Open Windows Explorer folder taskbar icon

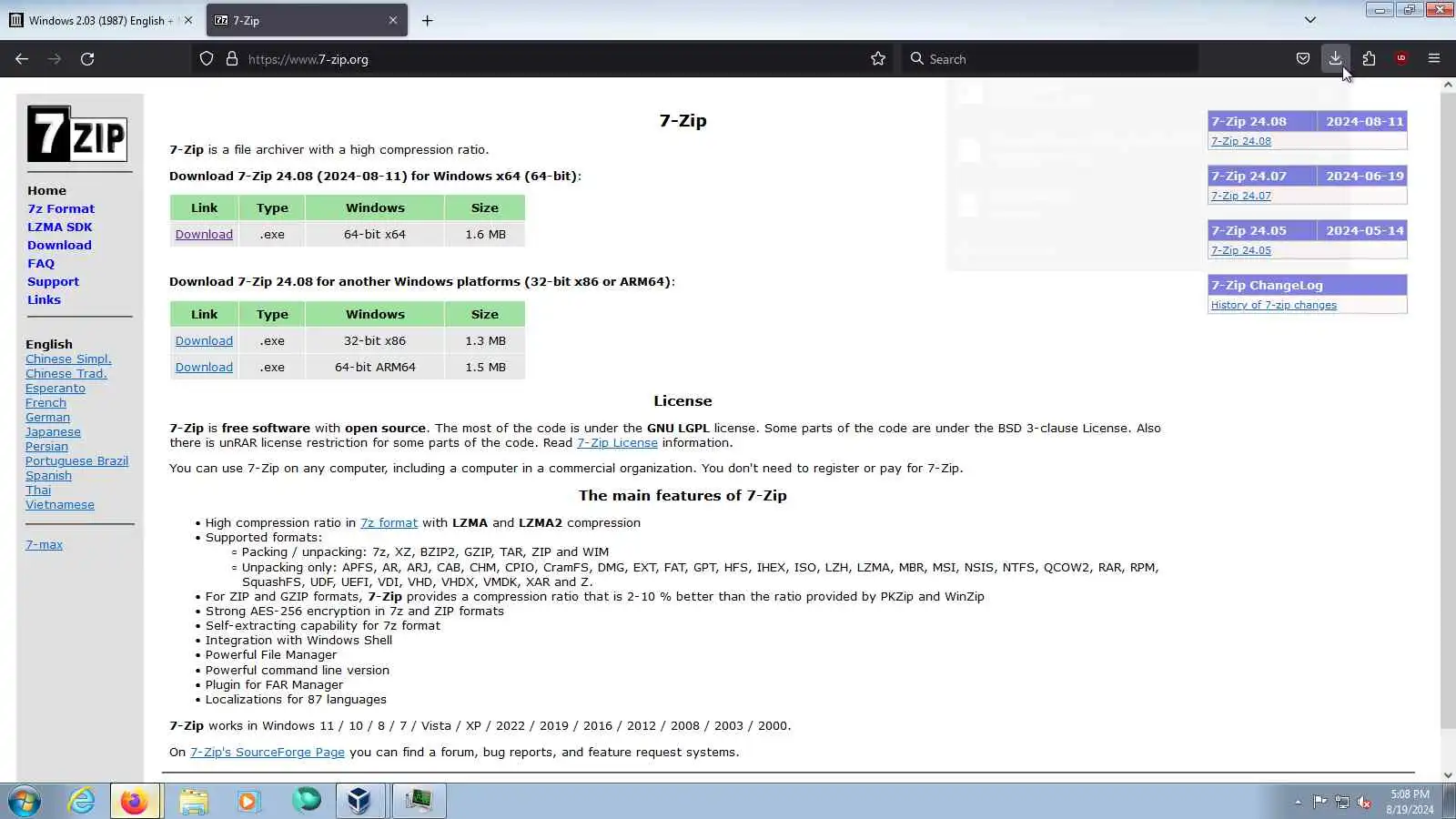(193, 802)
